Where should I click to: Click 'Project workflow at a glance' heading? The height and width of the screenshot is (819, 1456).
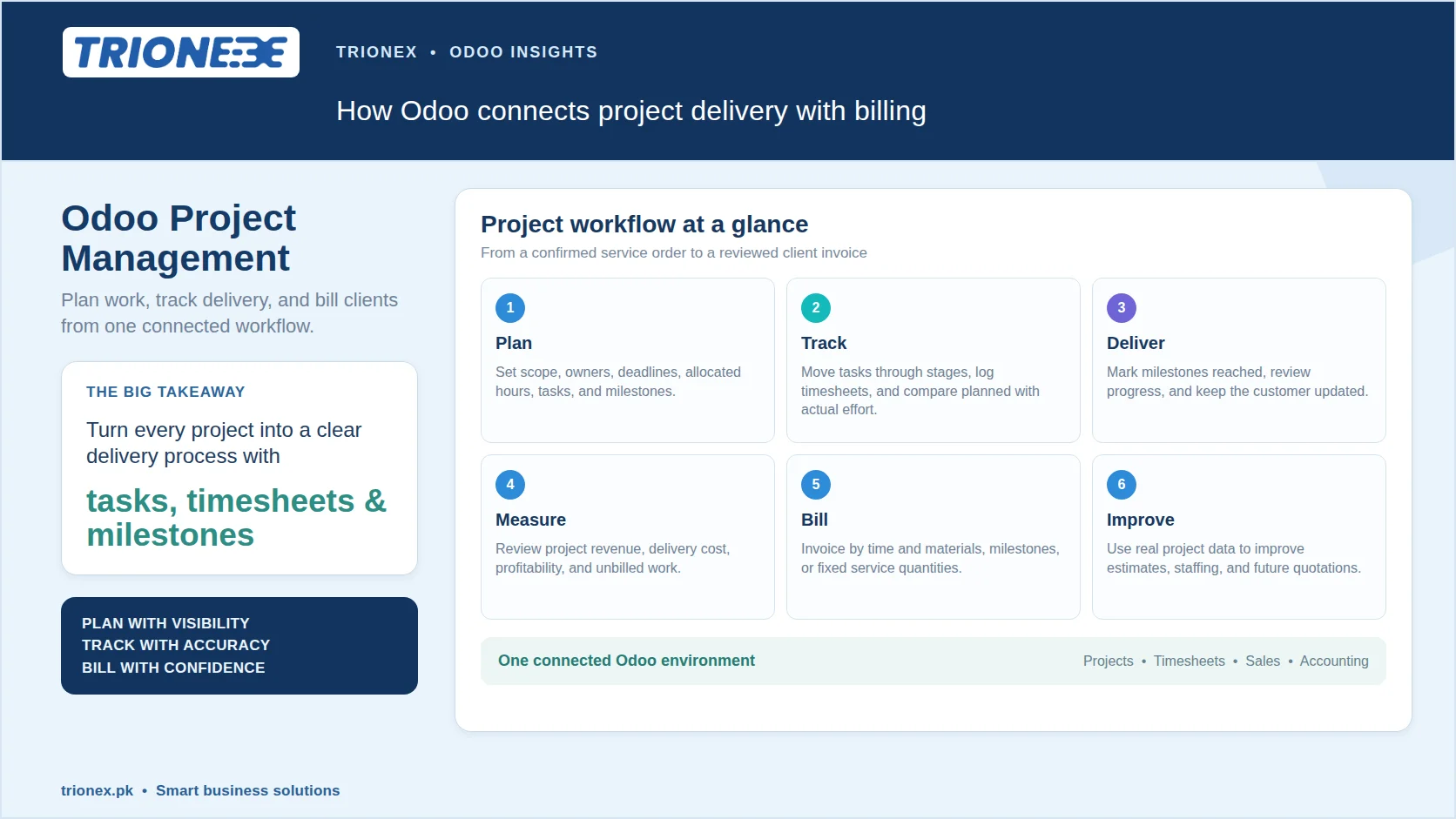pyautogui.click(x=644, y=225)
